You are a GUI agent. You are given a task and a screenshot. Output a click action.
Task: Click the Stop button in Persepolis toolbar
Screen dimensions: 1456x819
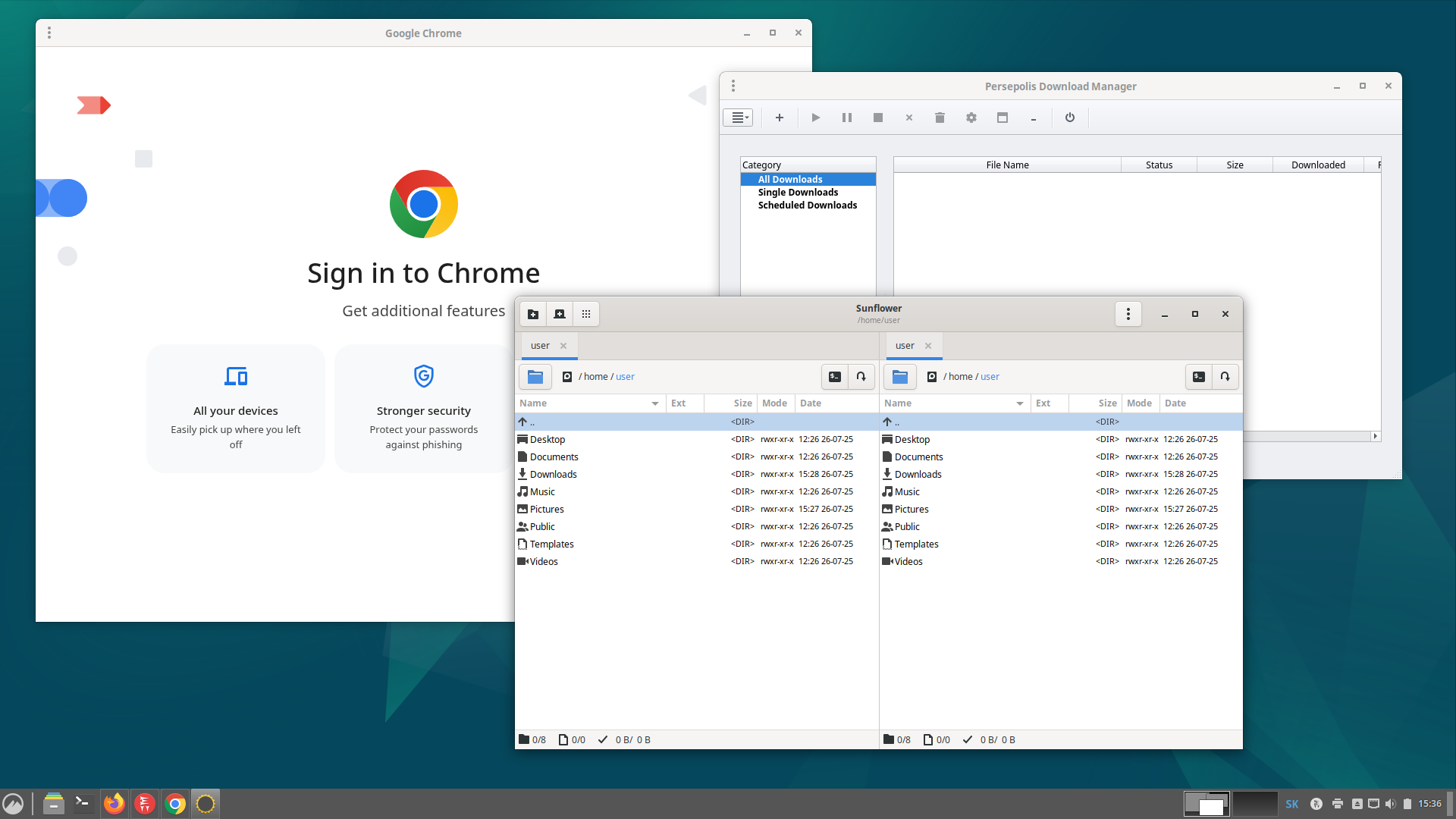(x=877, y=118)
